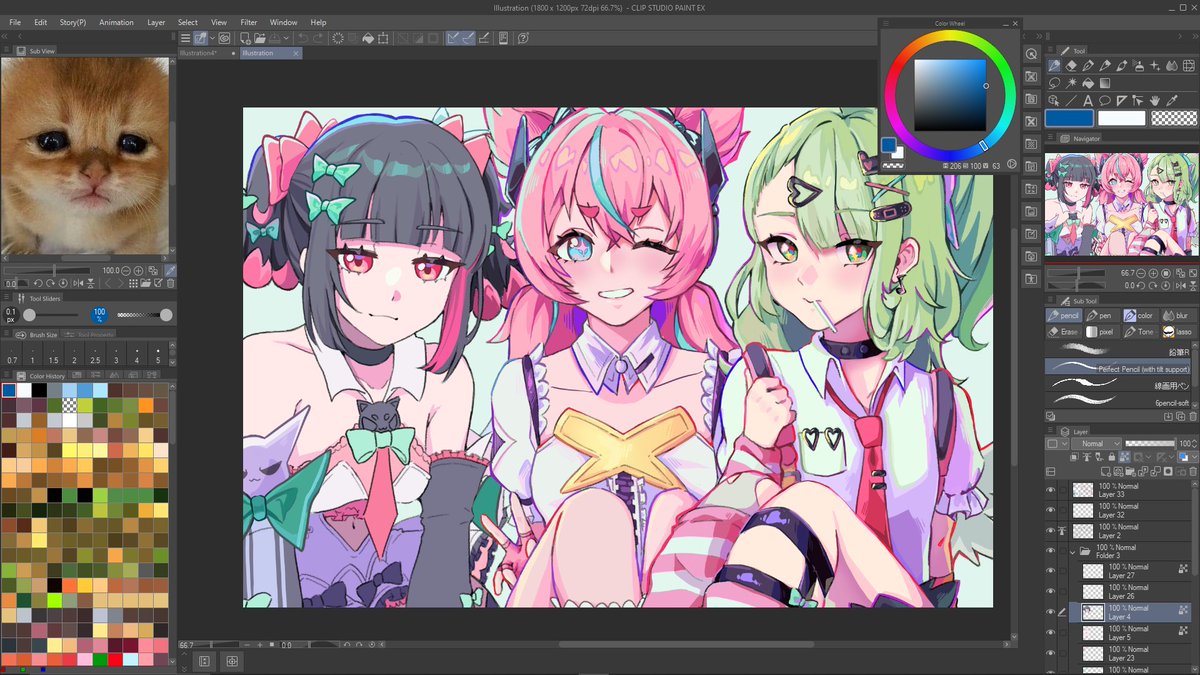
Task: Click the New document icon in command bar
Action: coord(245,38)
